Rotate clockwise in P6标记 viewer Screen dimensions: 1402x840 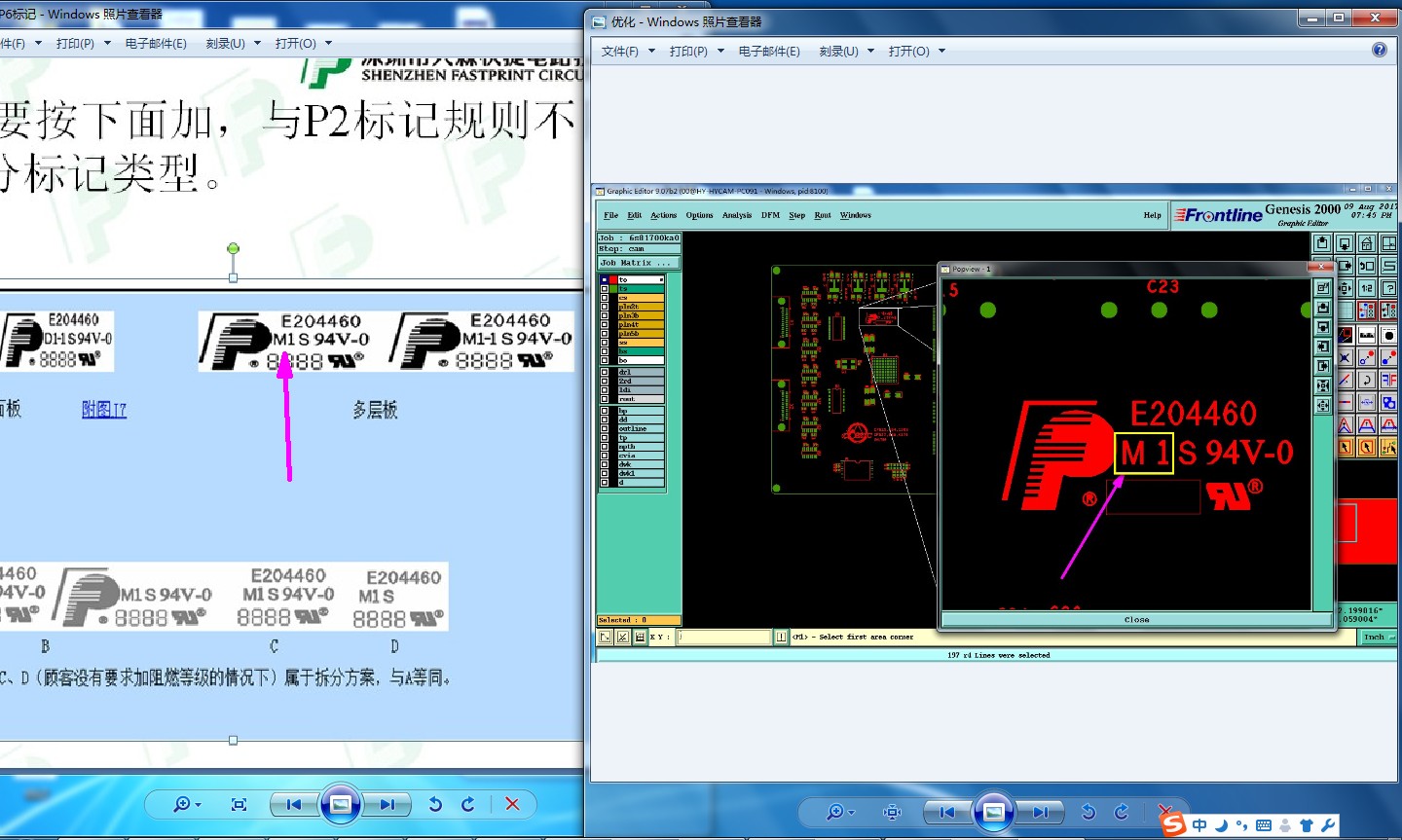coord(468,804)
